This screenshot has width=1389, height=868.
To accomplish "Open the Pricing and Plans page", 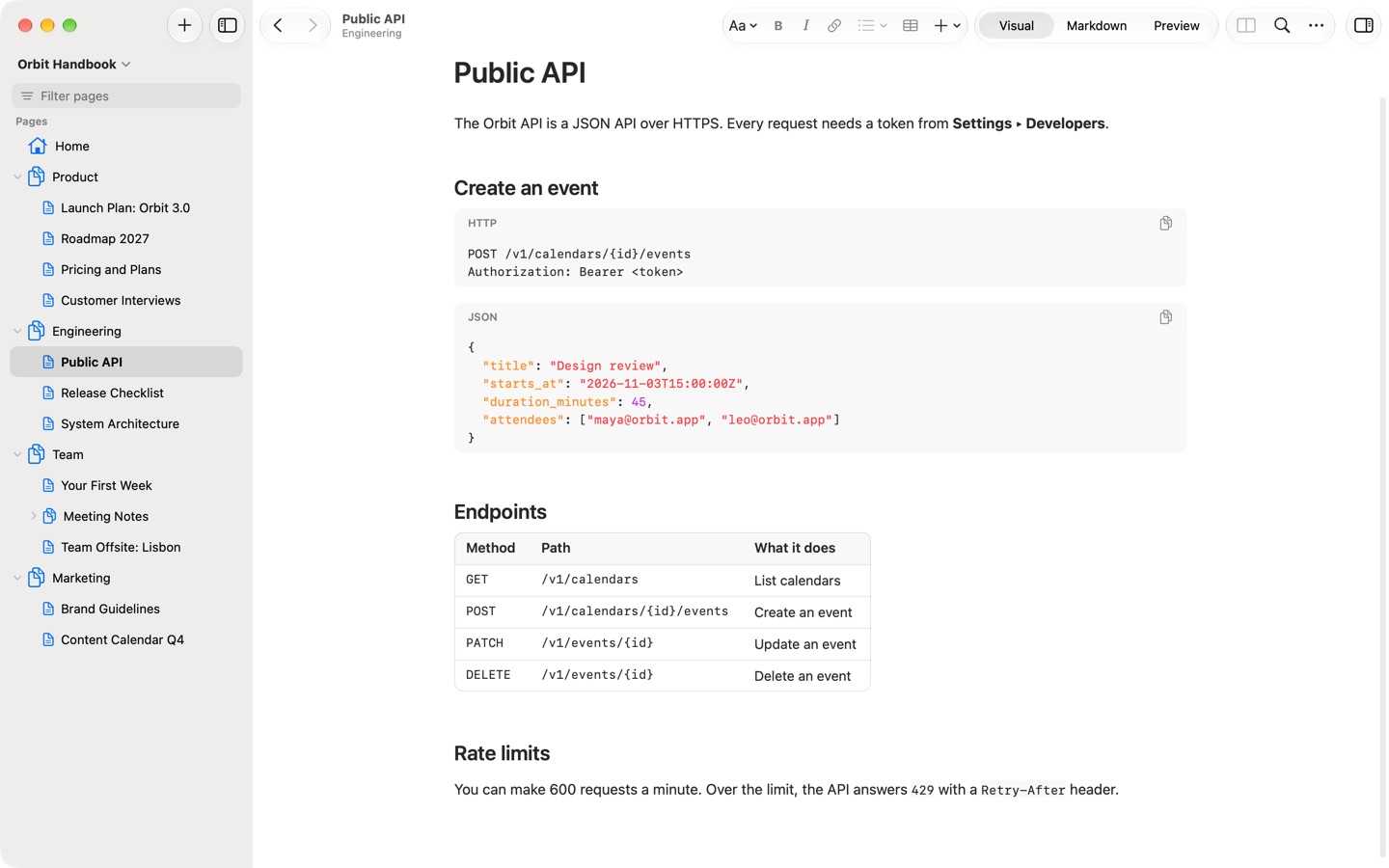I will click(x=125, y=269).
